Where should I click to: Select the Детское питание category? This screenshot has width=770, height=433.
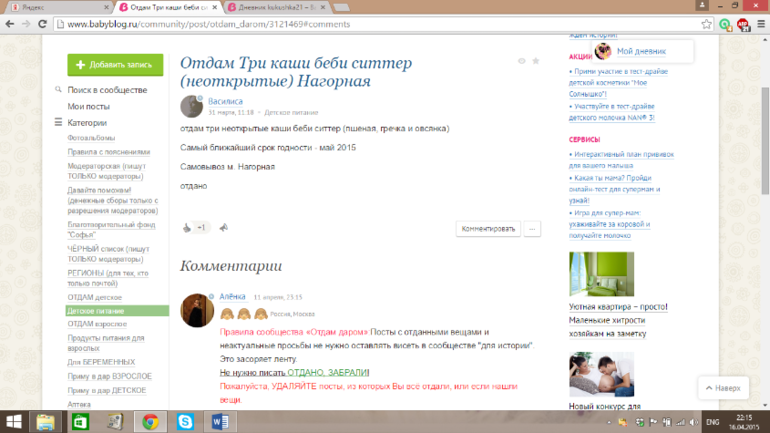(x=96, y=311)
